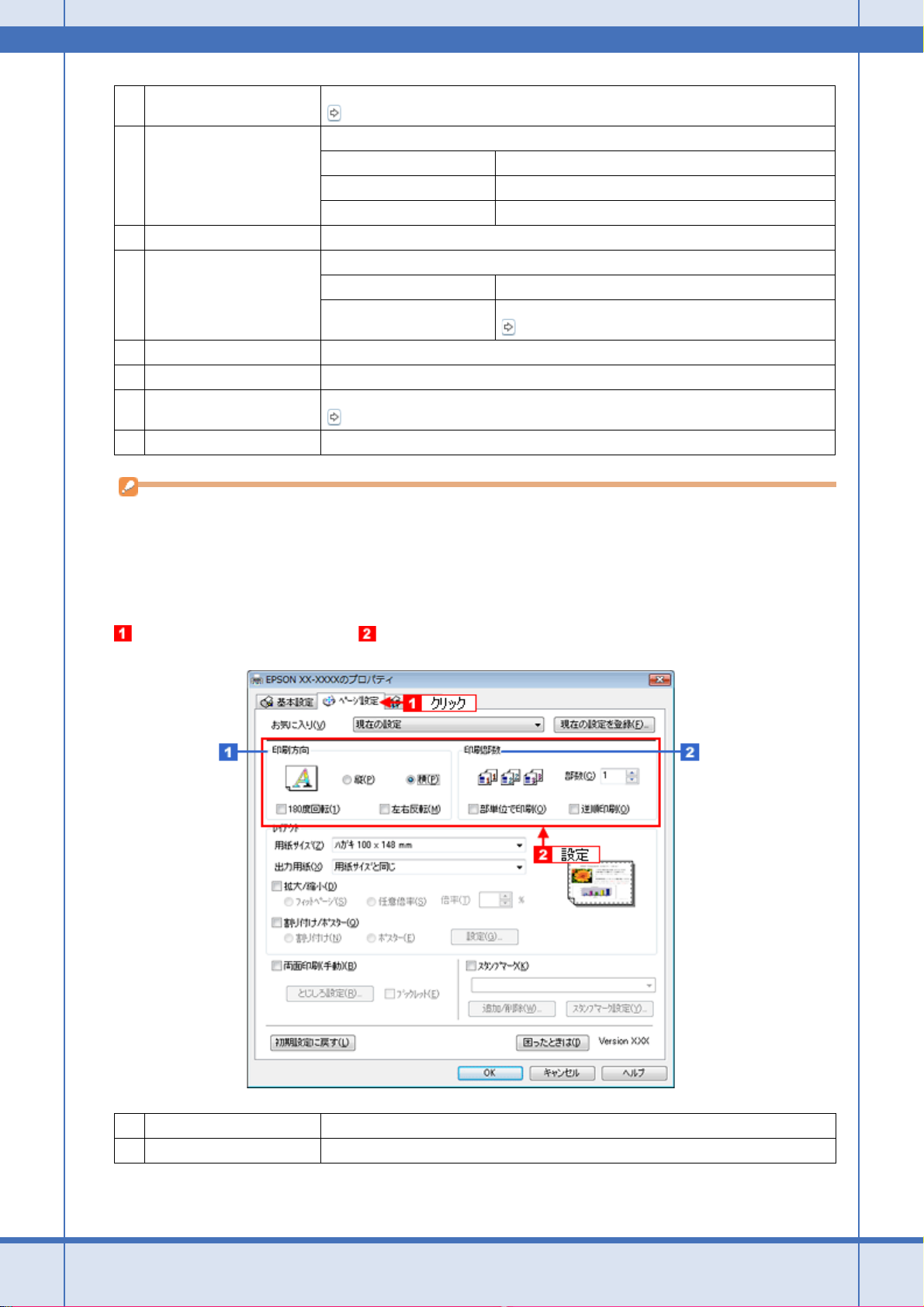
Task: Click the 部数 copies input field
Action: click(x=612, y=776)
